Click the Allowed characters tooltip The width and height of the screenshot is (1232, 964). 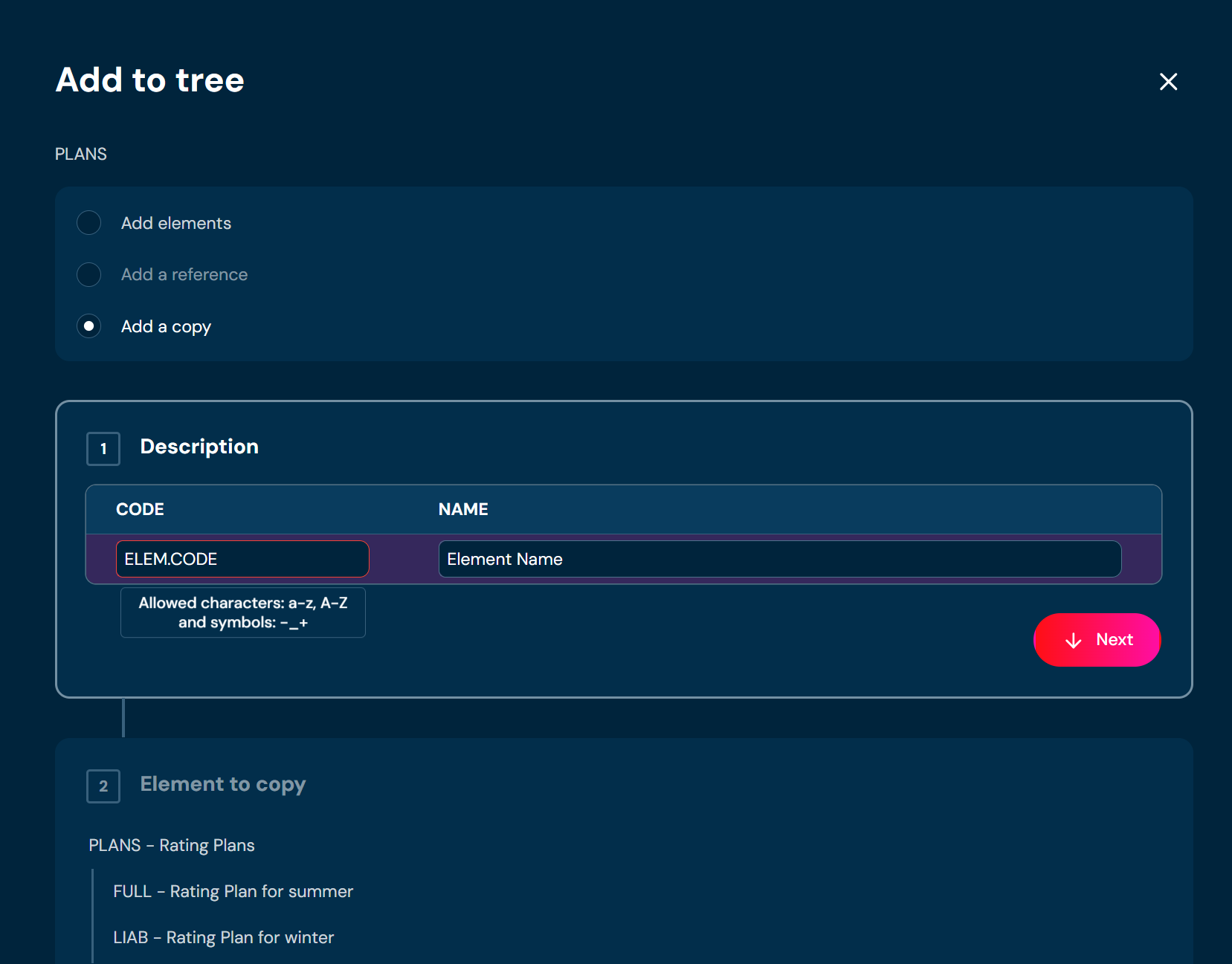click(243, 613)
